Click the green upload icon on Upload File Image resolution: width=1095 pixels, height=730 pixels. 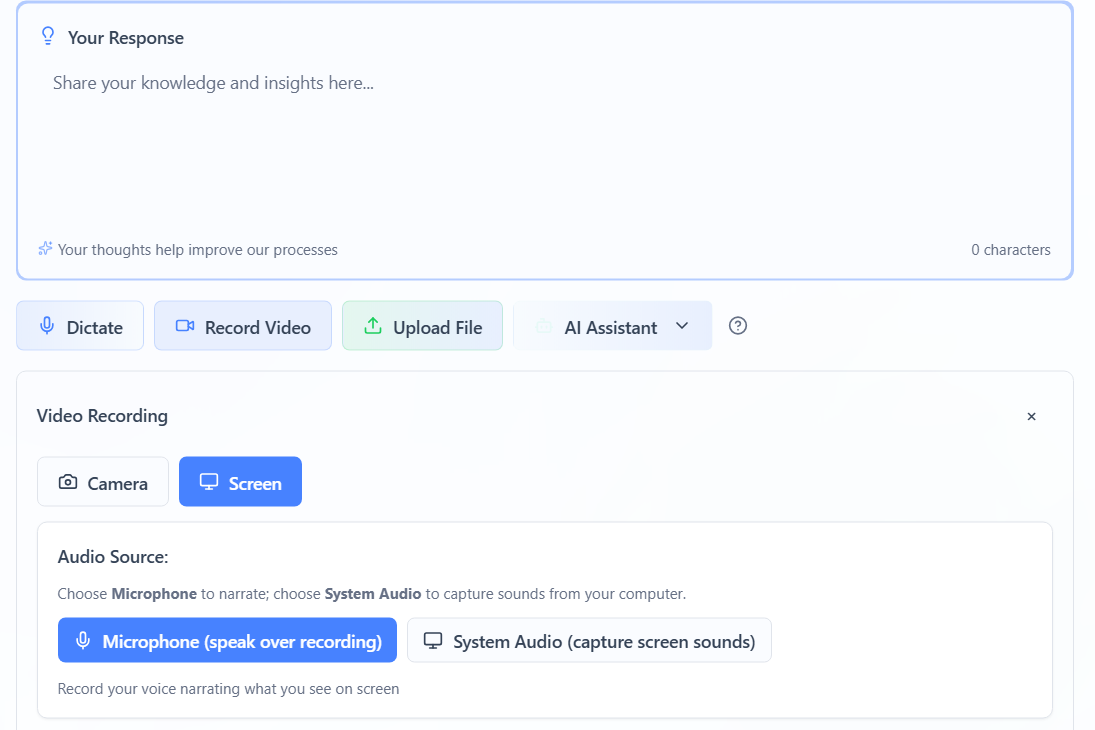(x=374, y=325)
